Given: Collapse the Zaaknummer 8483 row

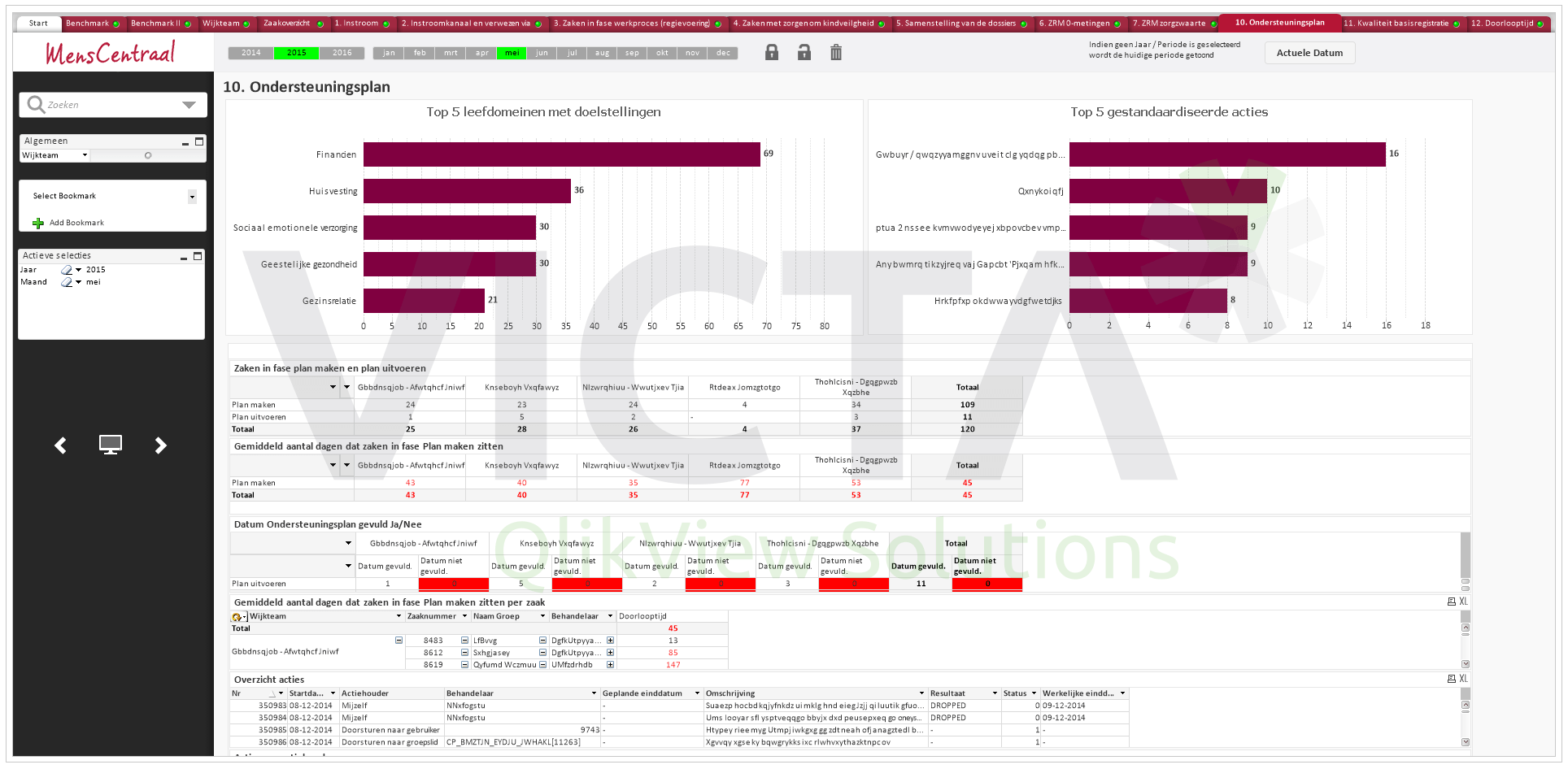Looking at the screenshot, I should (x=464, y=641).
